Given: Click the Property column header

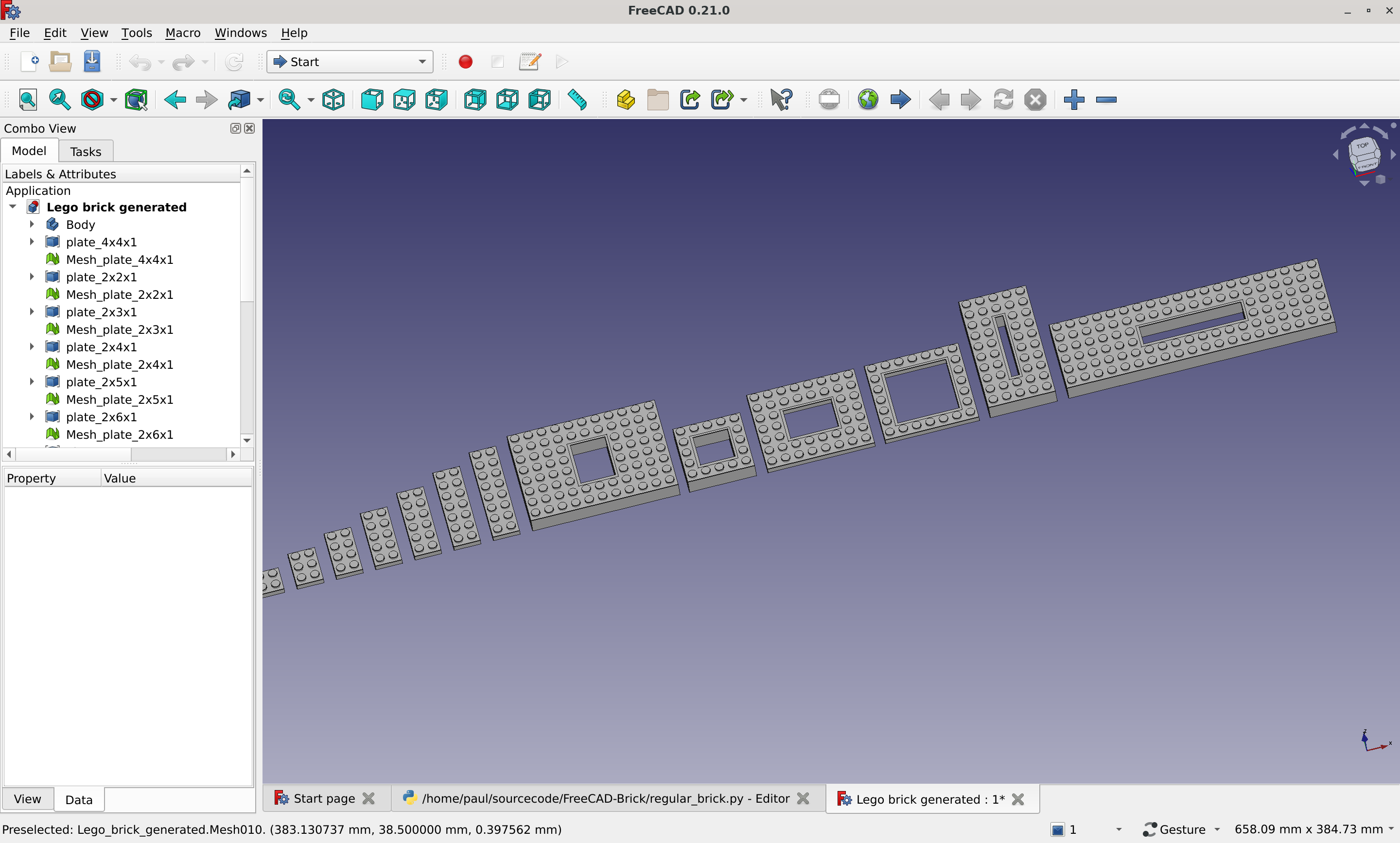Looking at the screenshot, I should pos(52,478).
